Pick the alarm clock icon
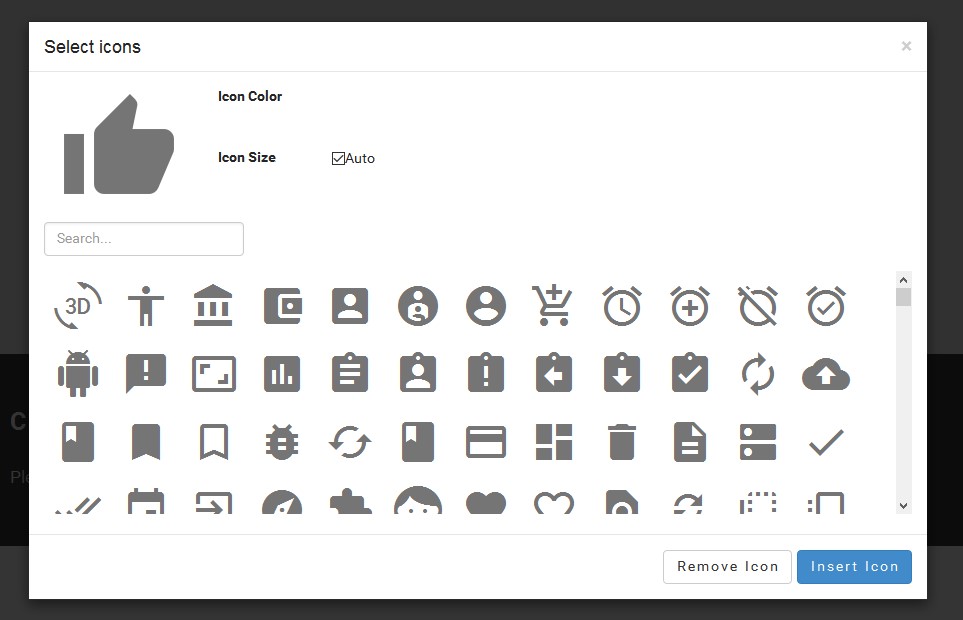This screenshot has height=620, width=963. 621,306
